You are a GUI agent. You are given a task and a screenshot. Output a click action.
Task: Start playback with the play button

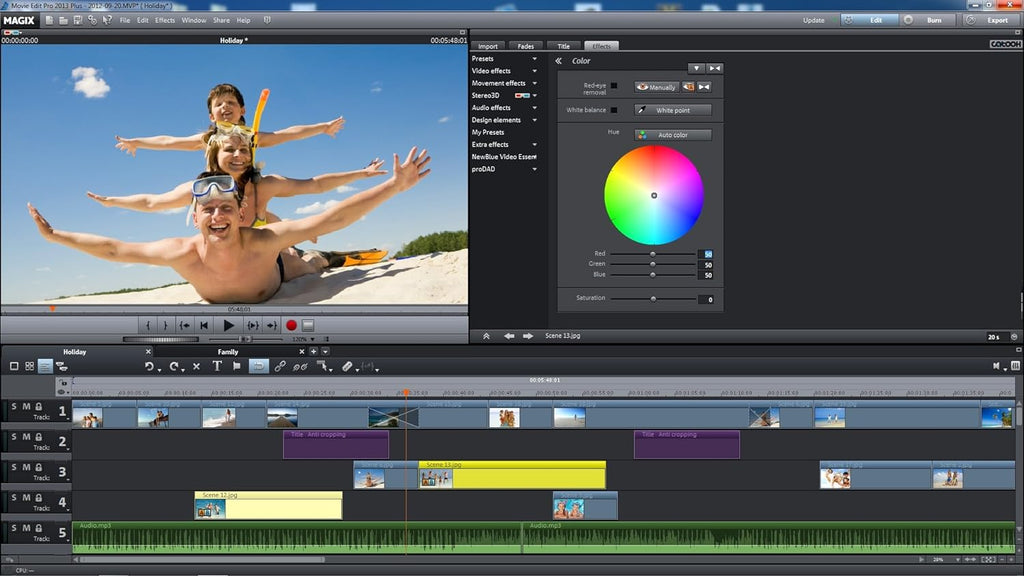(228, 325)
